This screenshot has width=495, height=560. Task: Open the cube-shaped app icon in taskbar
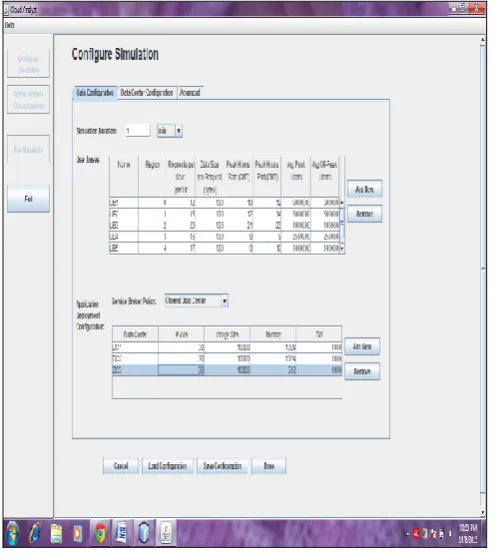click(x=144, y=533)
